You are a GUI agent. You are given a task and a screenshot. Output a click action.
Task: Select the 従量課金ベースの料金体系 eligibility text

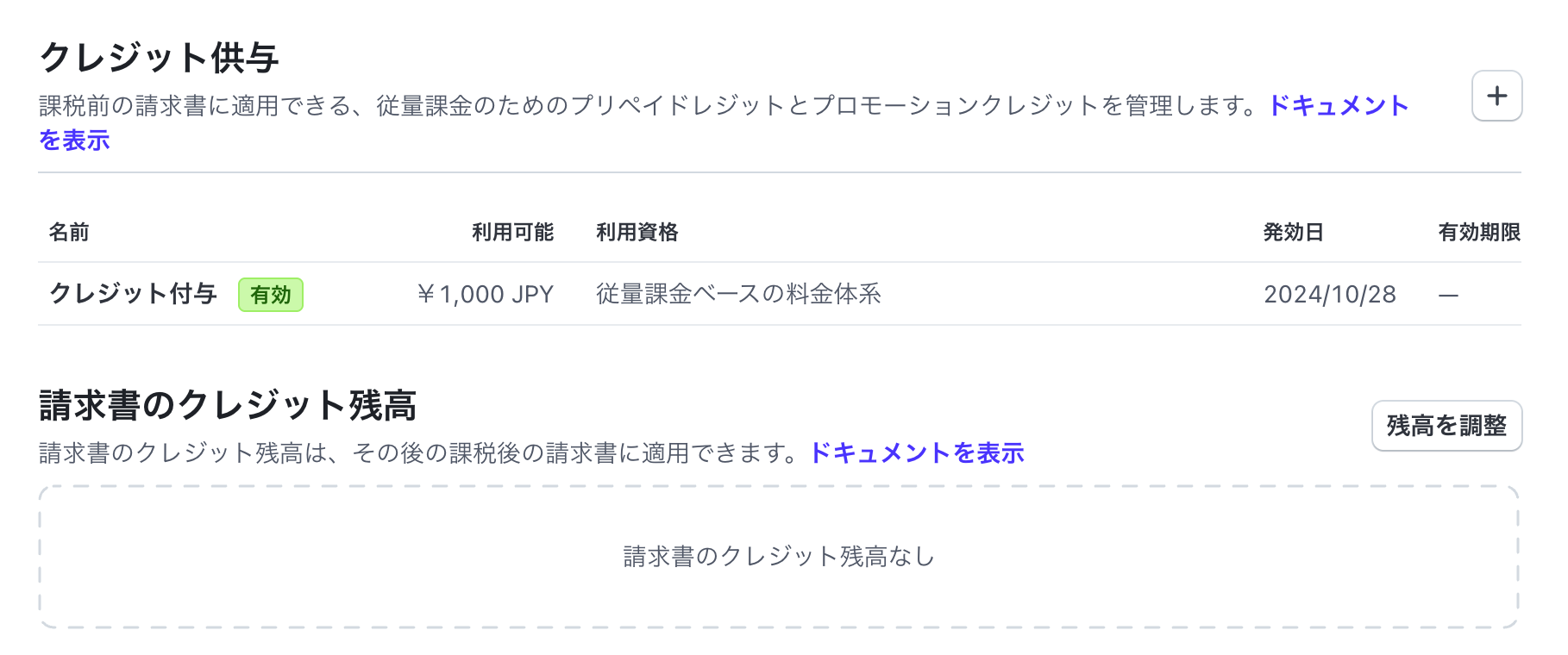(737, 294)
